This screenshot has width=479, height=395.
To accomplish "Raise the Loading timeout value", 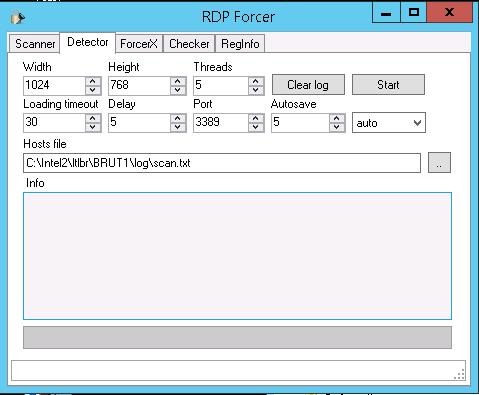I will tap(93, 118).
